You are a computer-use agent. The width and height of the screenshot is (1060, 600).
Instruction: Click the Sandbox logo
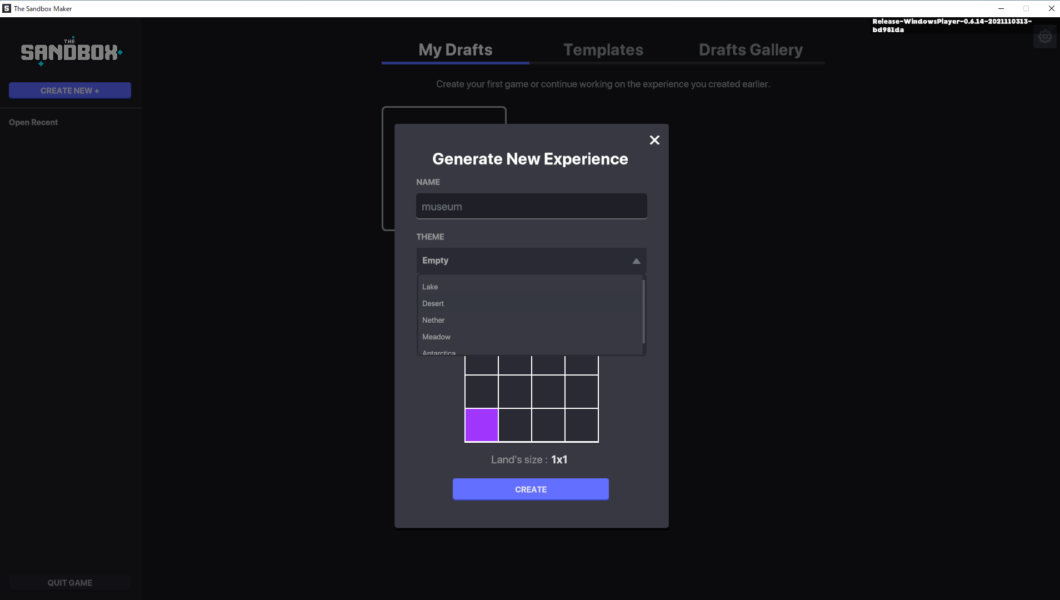(x=71, y=51)
